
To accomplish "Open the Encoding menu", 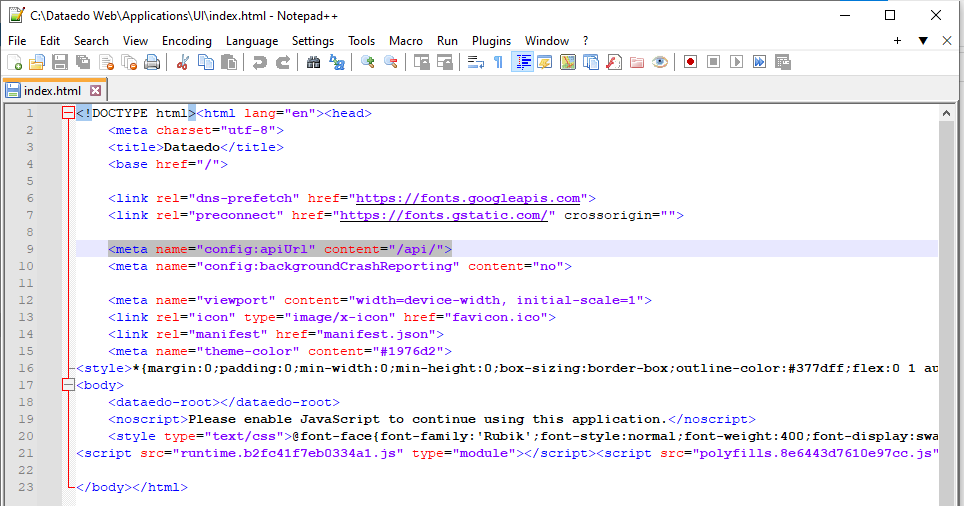I will click(x=186, y=41).
